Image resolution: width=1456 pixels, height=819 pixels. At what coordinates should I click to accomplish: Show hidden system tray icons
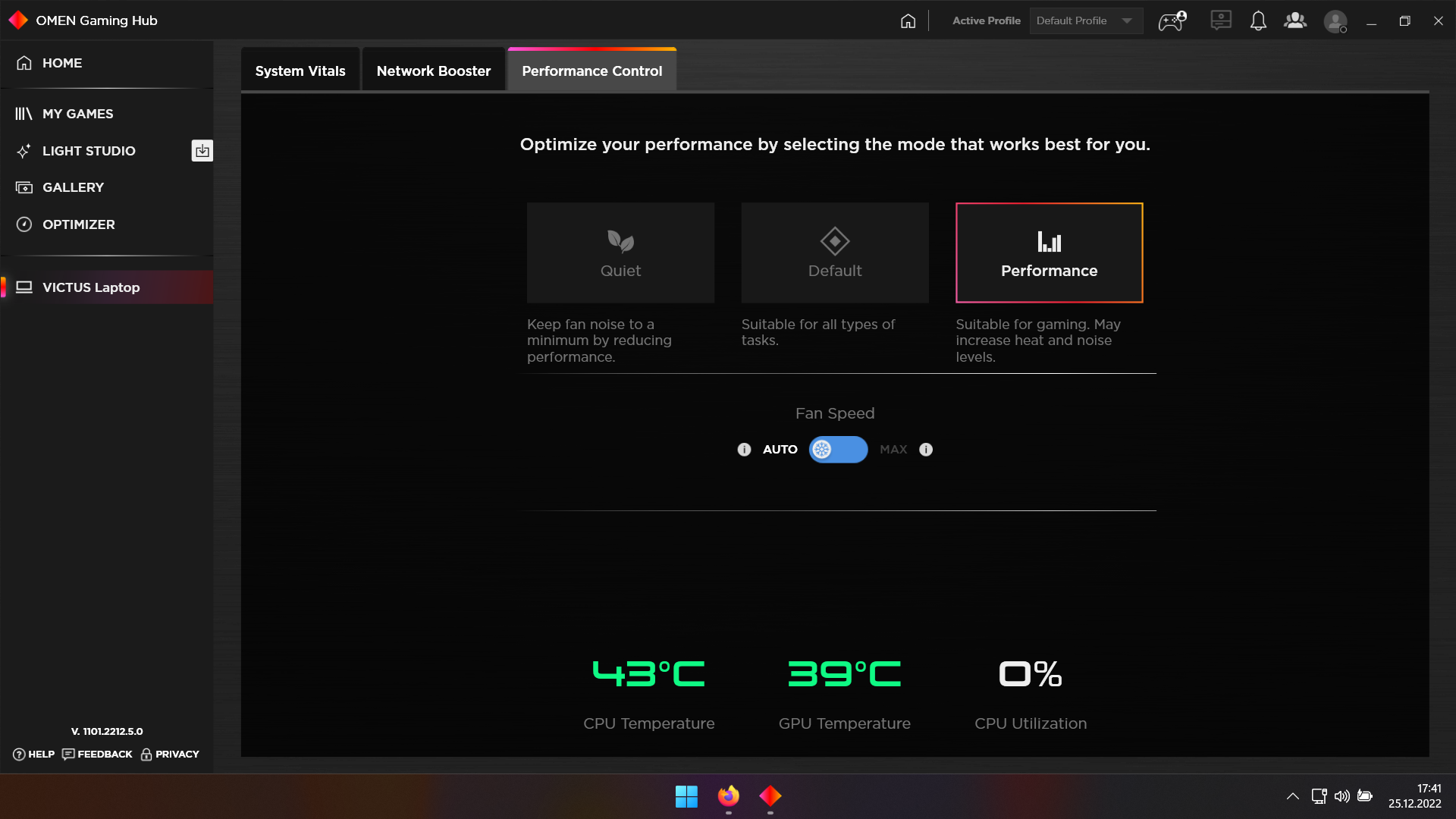[x=1292, y=796]
